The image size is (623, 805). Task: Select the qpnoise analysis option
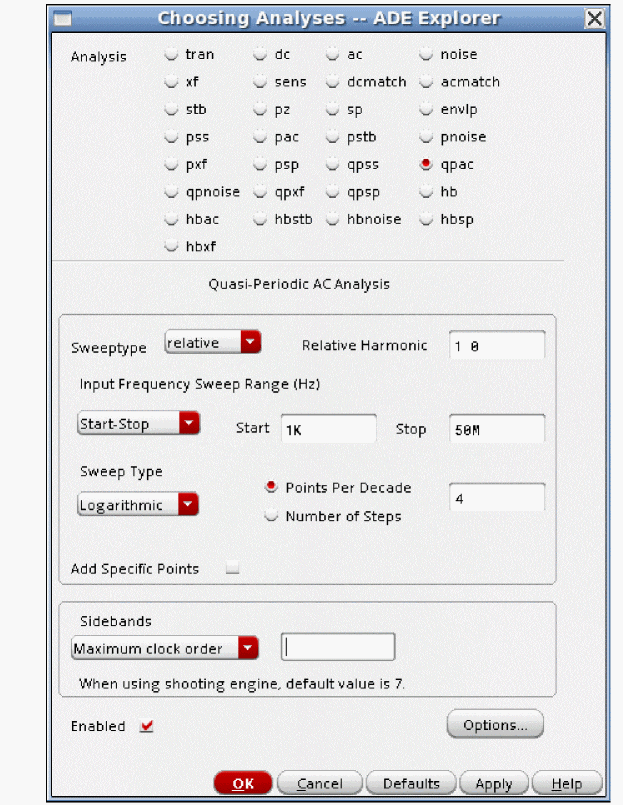171,192
